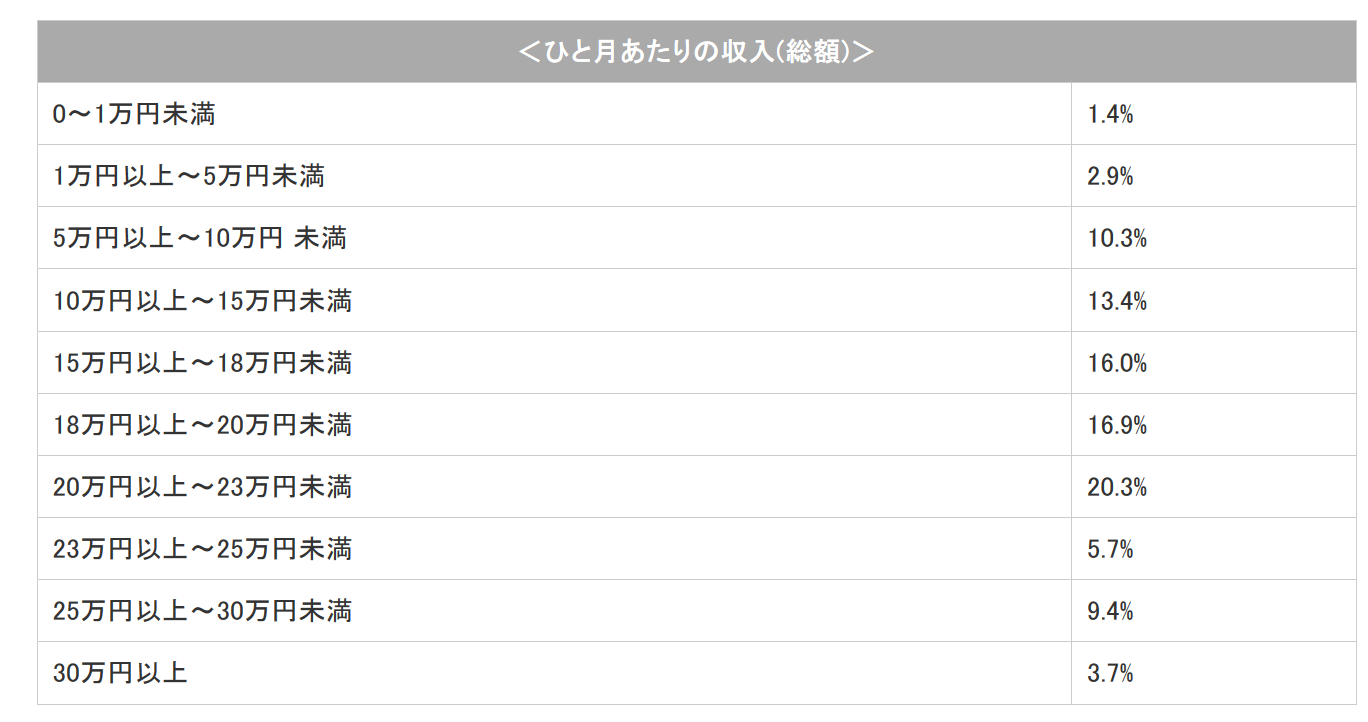The height and width of the screenshot is (722, 1368).
Task: Click the 20.3% percentage cell
Action: click(x=1117, y=487)
